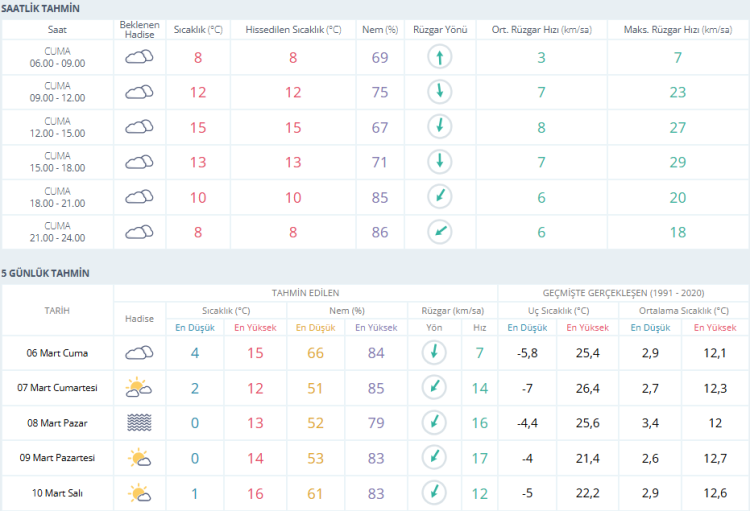Click the Beklenen Hadise column header
This screenshot has width=750, height=511.
(139, 30)
